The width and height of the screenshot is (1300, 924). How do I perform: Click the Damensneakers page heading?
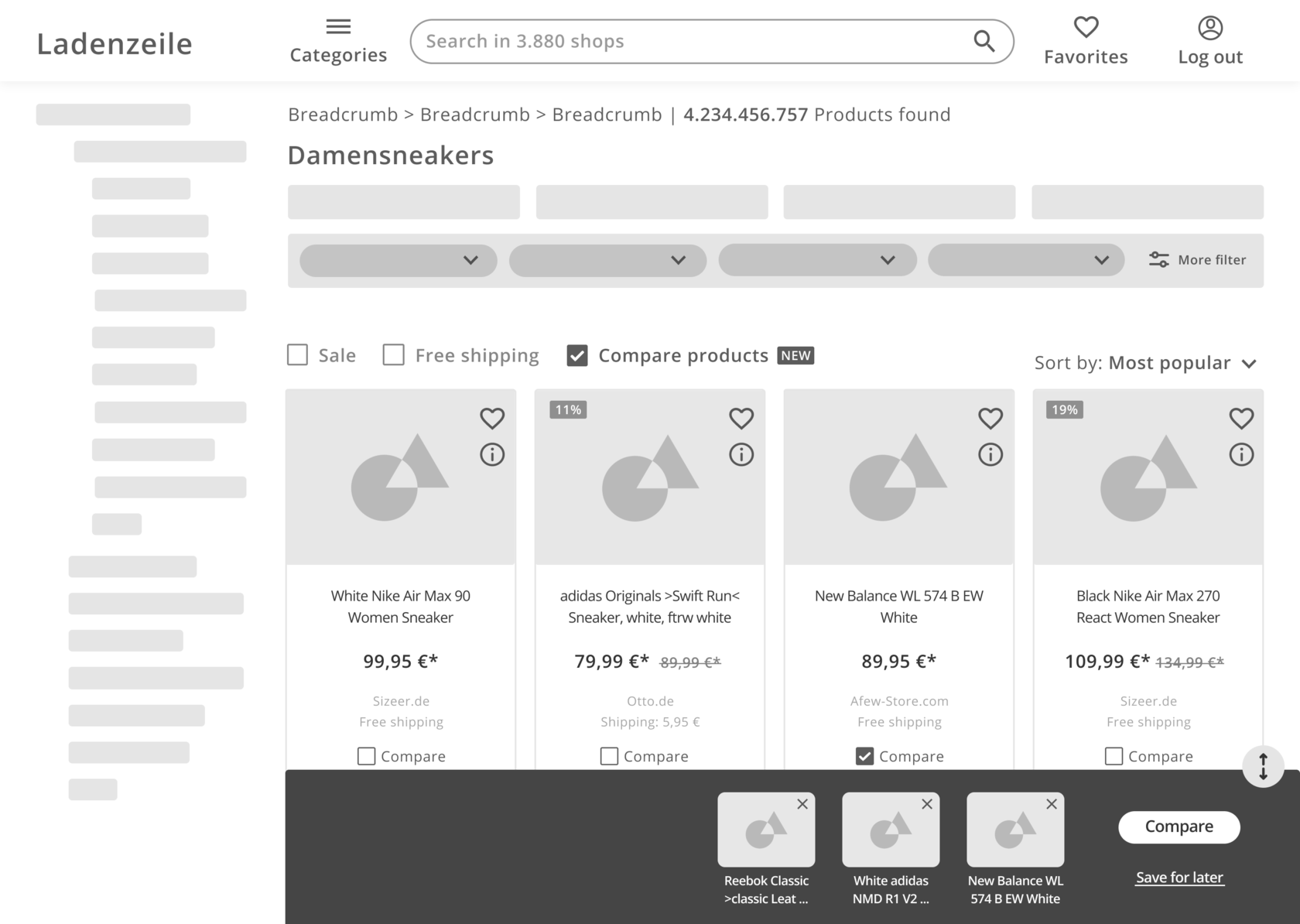pyautogui.click(x=391, y=156)
